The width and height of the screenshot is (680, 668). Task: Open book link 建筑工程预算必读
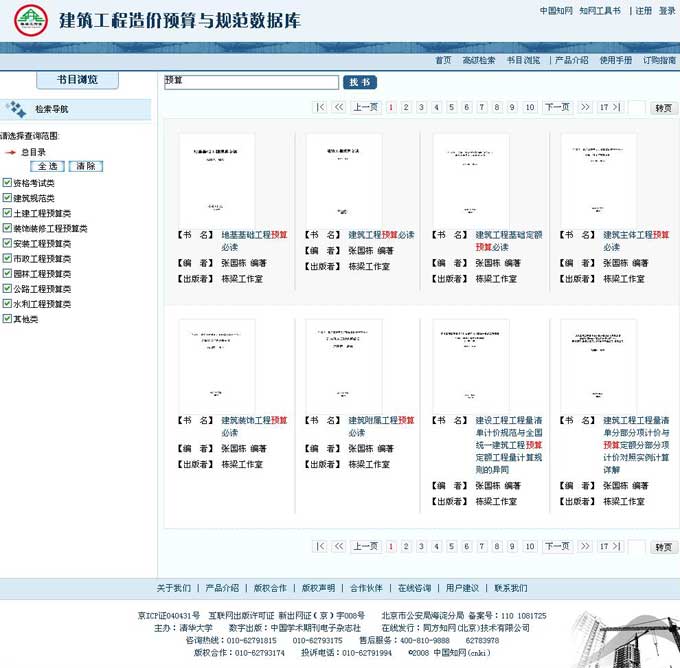pyautogui.click(x=380, y=235)
